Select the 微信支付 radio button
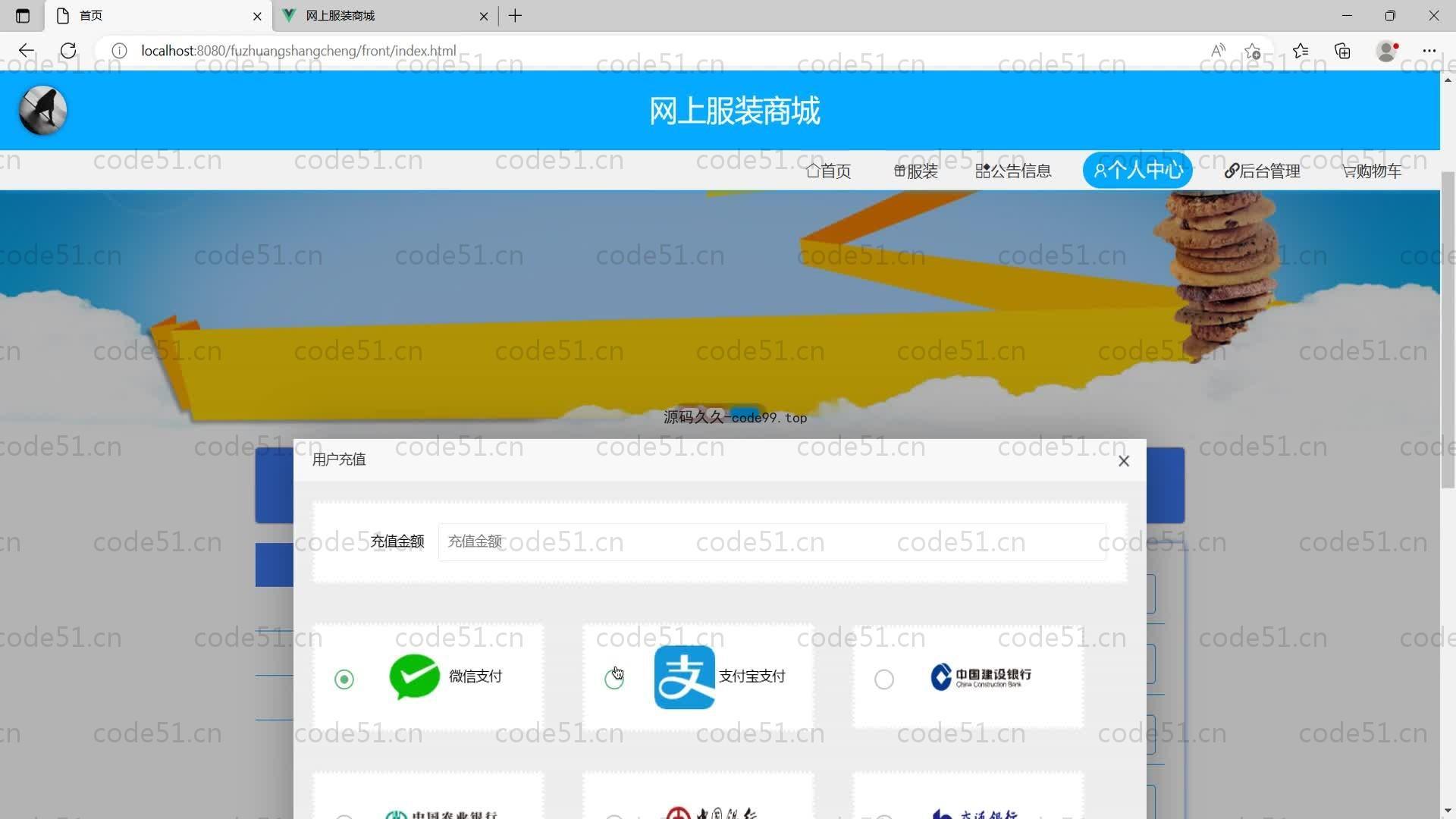 point(344,679)
